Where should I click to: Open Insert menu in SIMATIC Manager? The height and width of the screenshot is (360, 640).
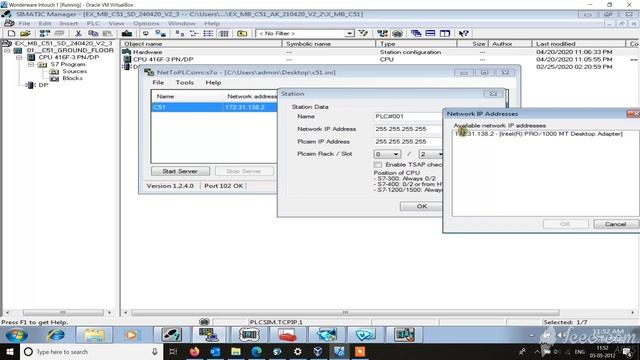click(x=69, y=24)
